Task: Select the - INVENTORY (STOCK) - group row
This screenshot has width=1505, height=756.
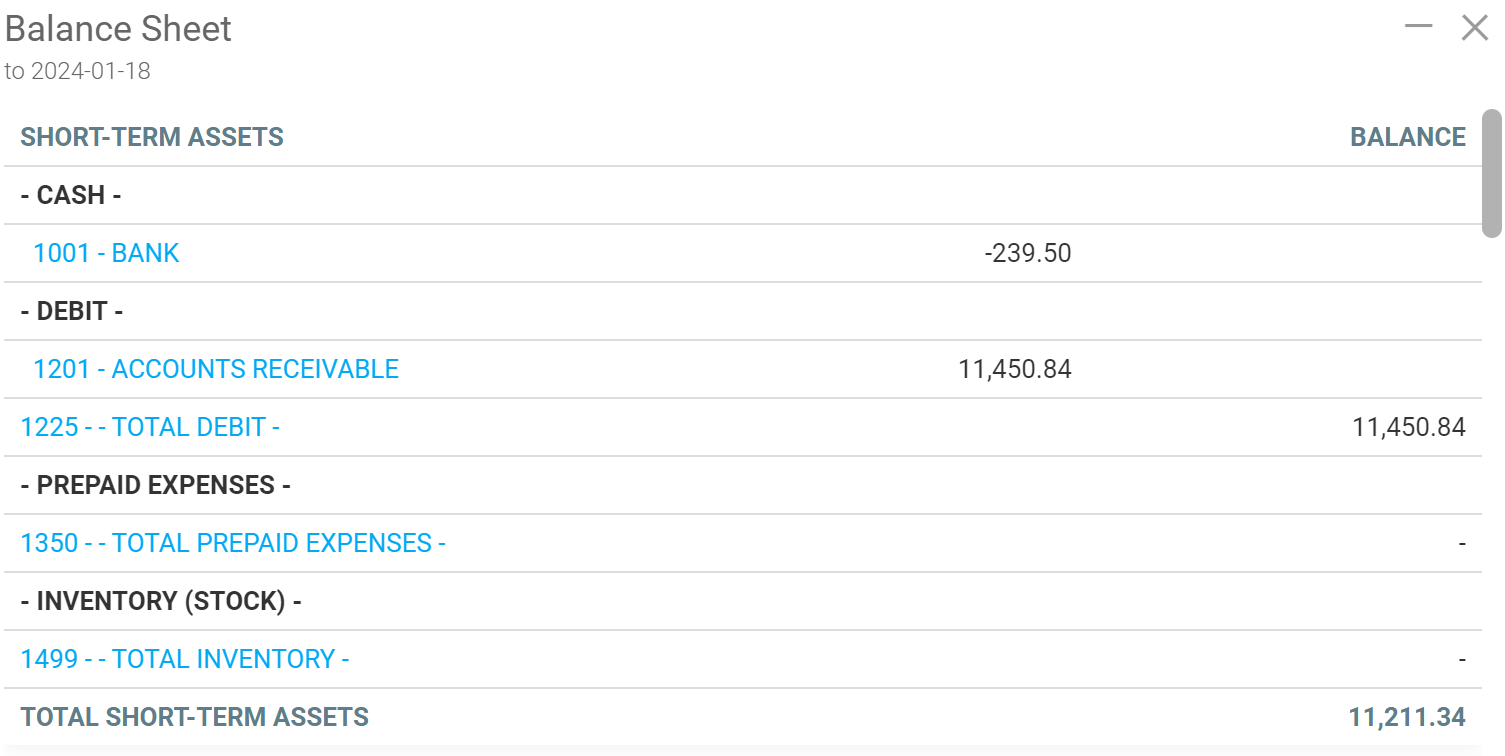Action: pos(161,601)
